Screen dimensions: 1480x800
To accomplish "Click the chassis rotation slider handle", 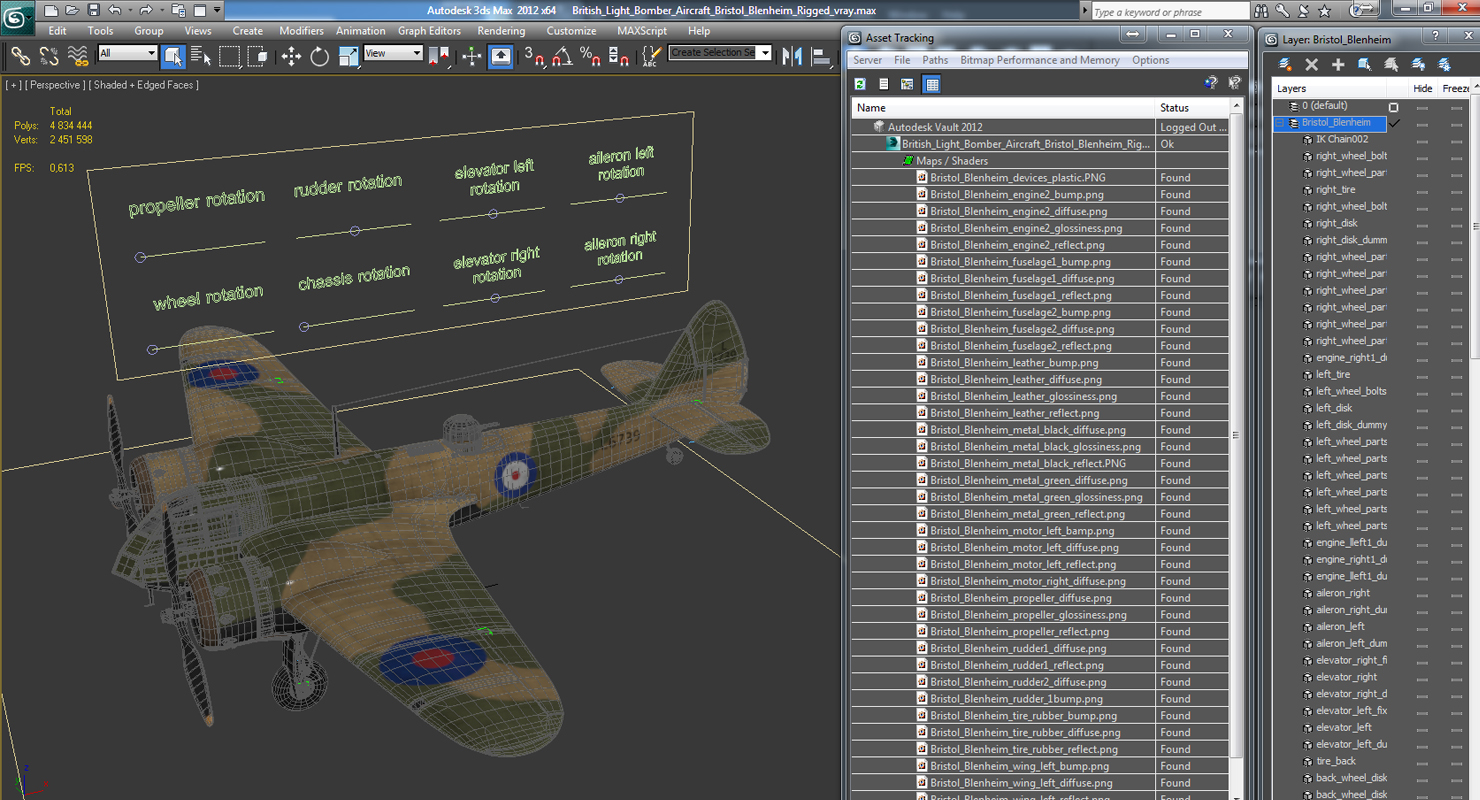I will (x=305, y=326).
